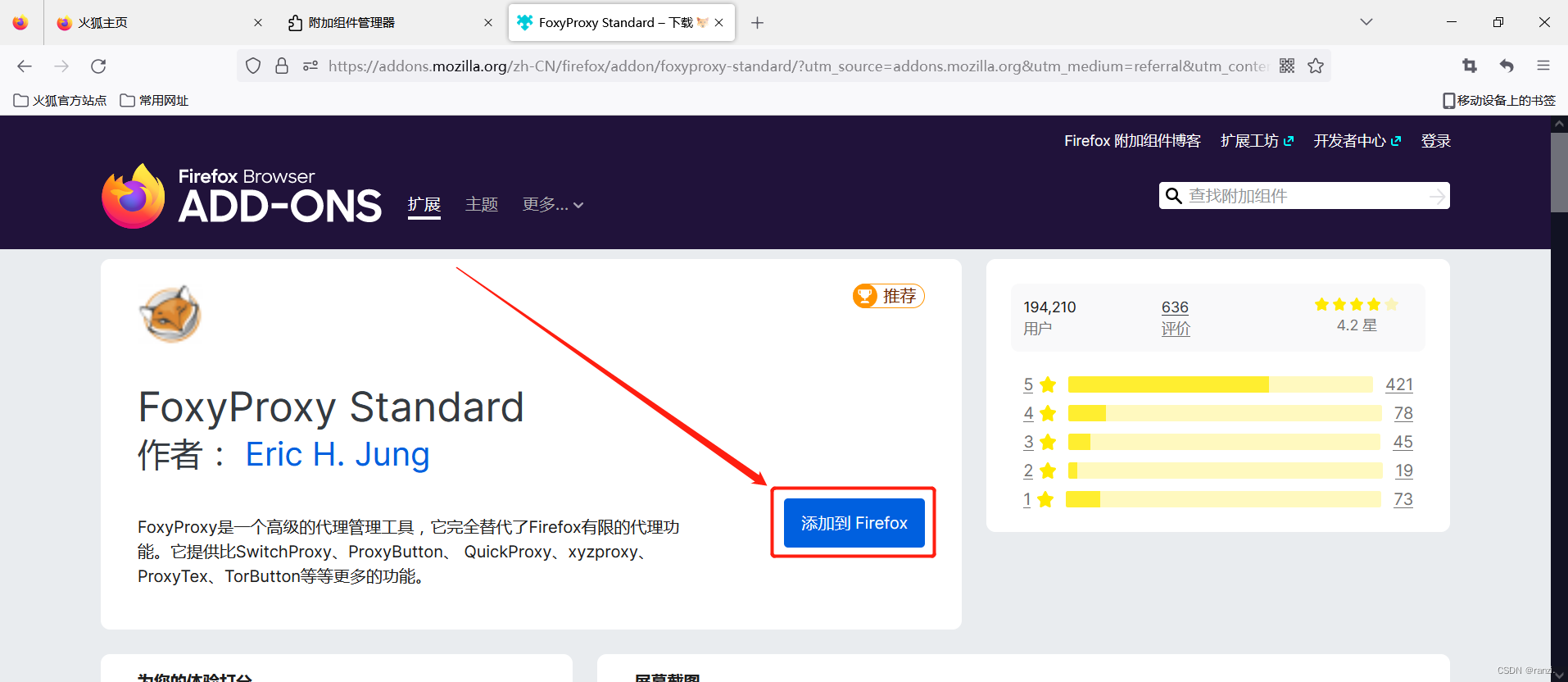Image resolution: width=1568 pixels, height=682 pixels.
Task: Open a new tab
Action: point(757,23)
